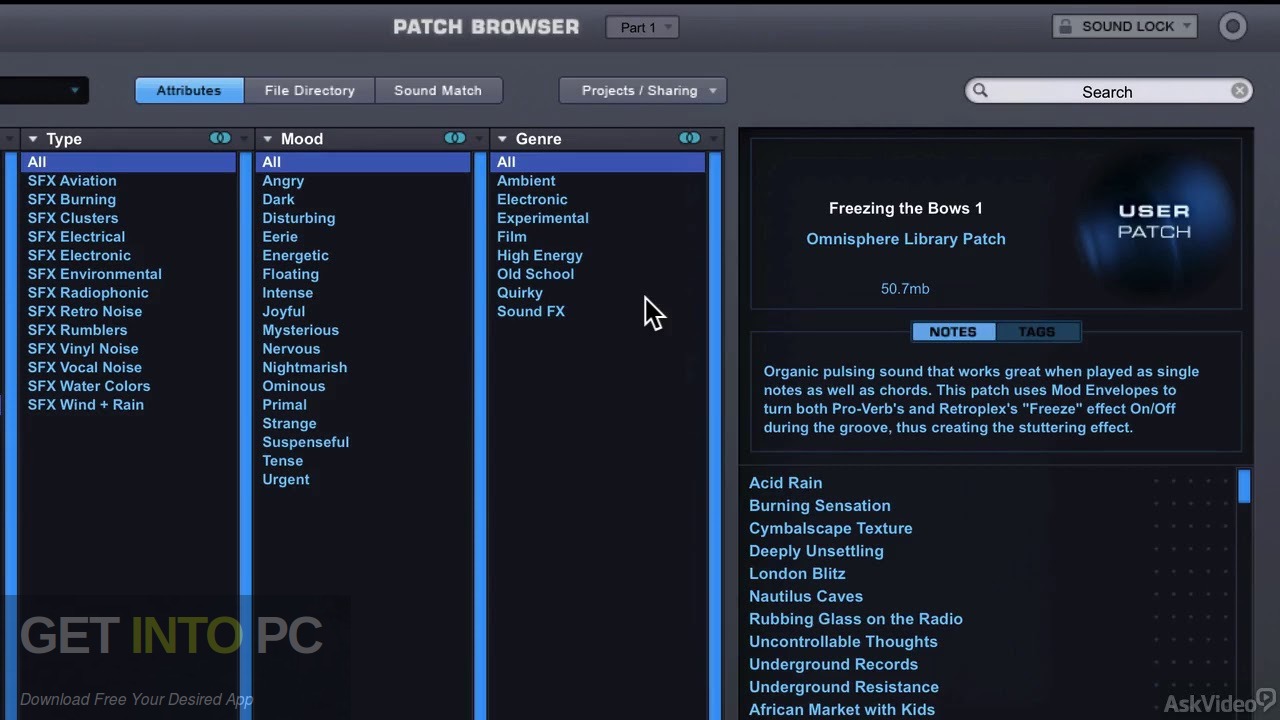Select All in the Genre column

tap(598, 162)
